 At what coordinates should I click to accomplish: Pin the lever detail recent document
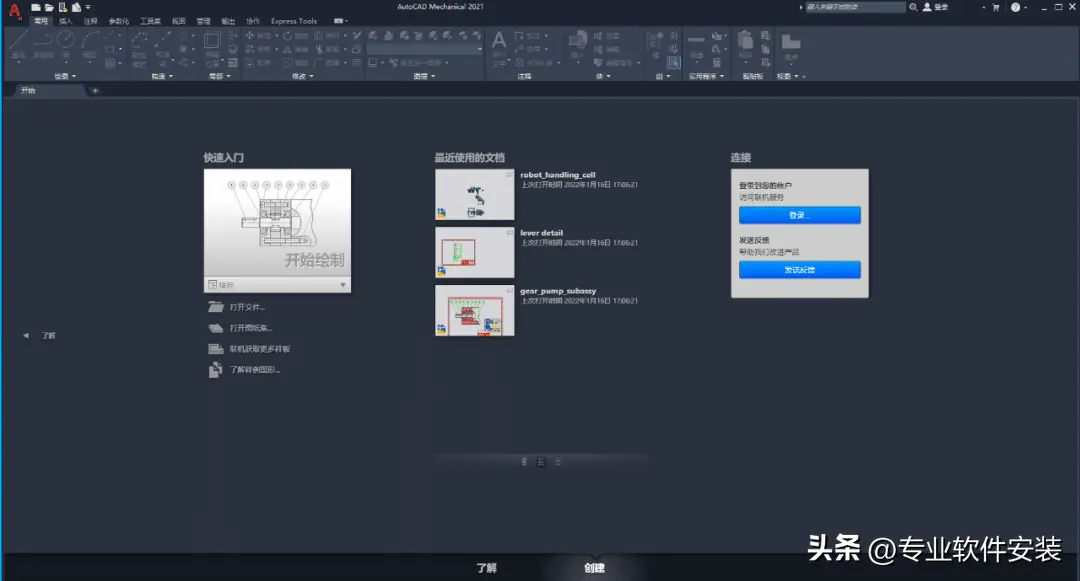pos(509,233)
